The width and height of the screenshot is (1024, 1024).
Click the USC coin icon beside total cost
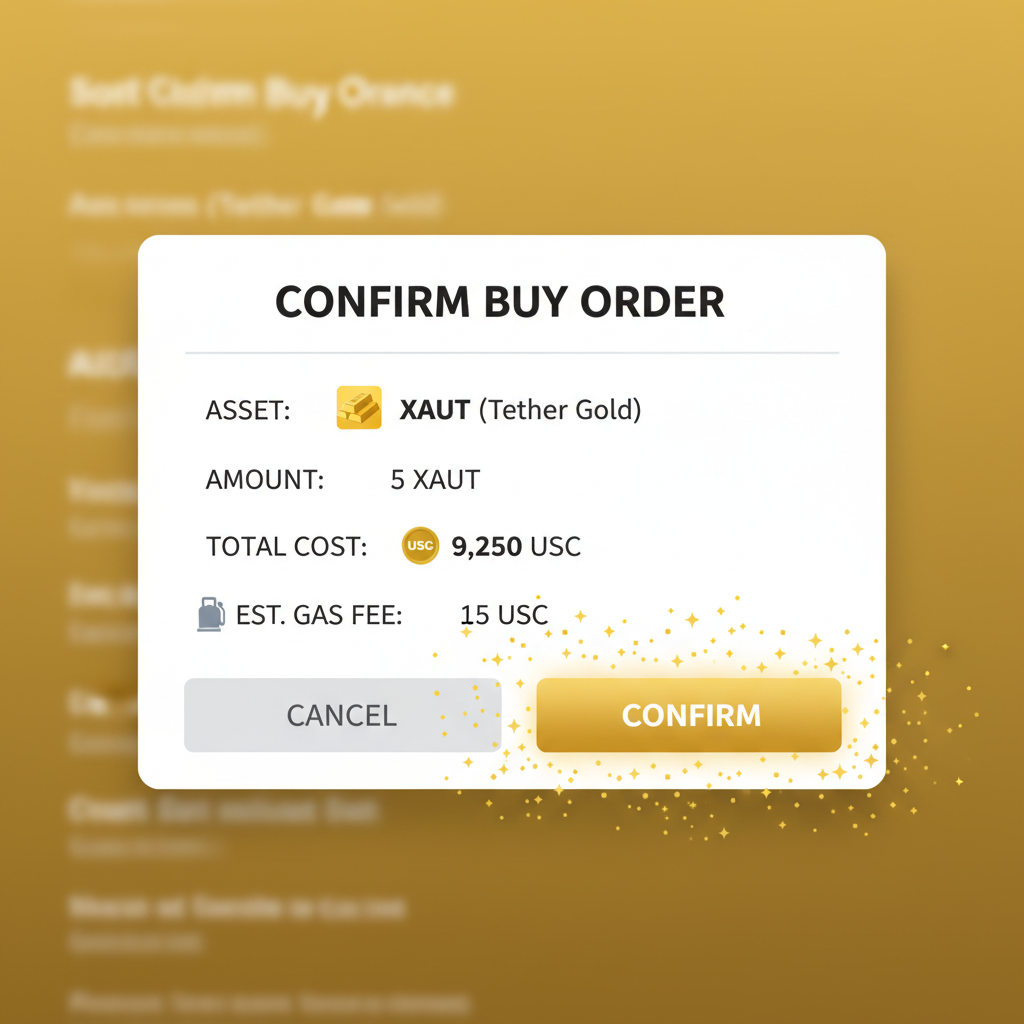420,546
